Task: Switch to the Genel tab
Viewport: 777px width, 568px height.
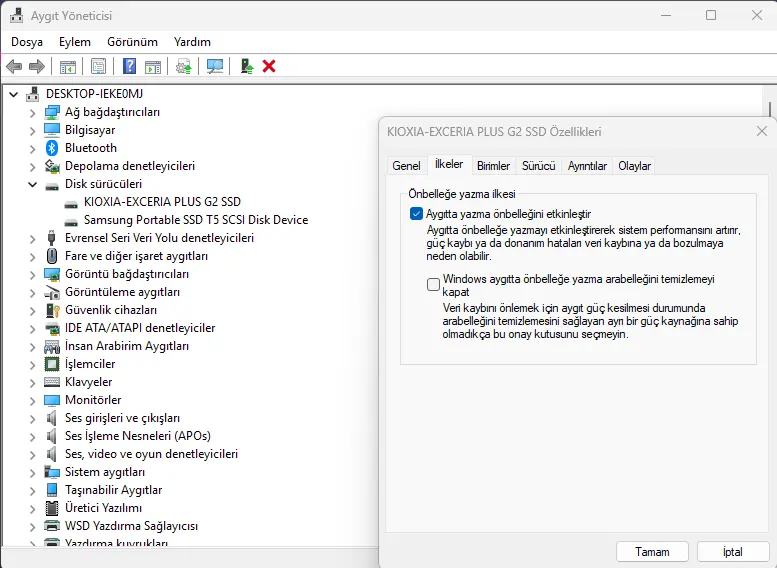Action: click(406, 166)
